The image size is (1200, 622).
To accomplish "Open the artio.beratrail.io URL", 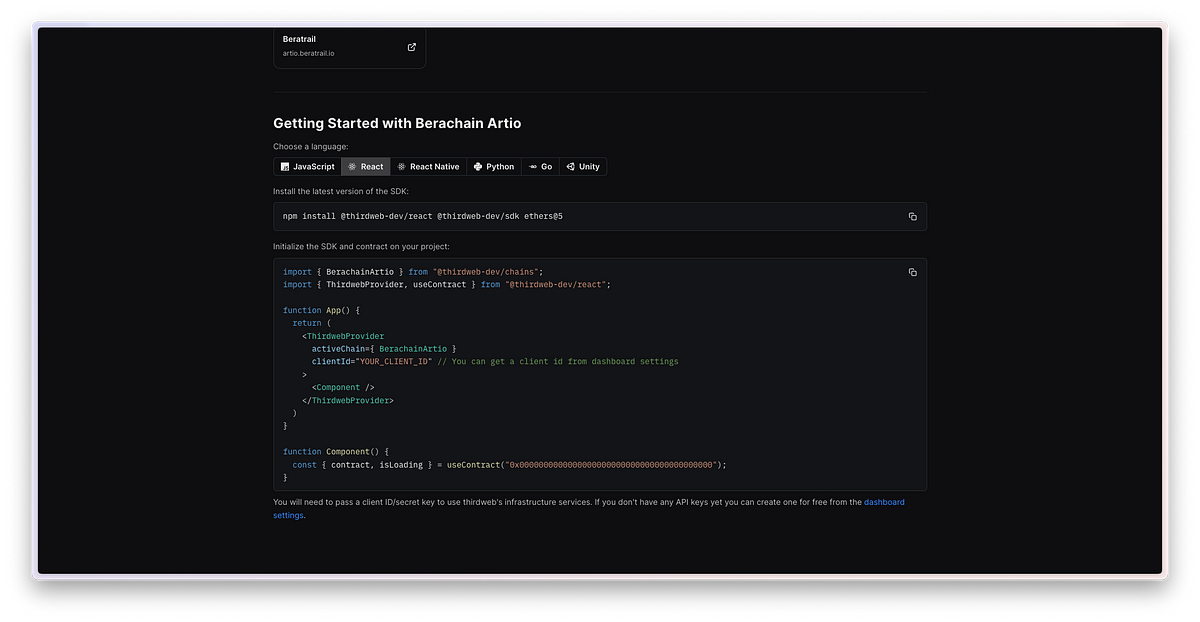I will point(309,53).
